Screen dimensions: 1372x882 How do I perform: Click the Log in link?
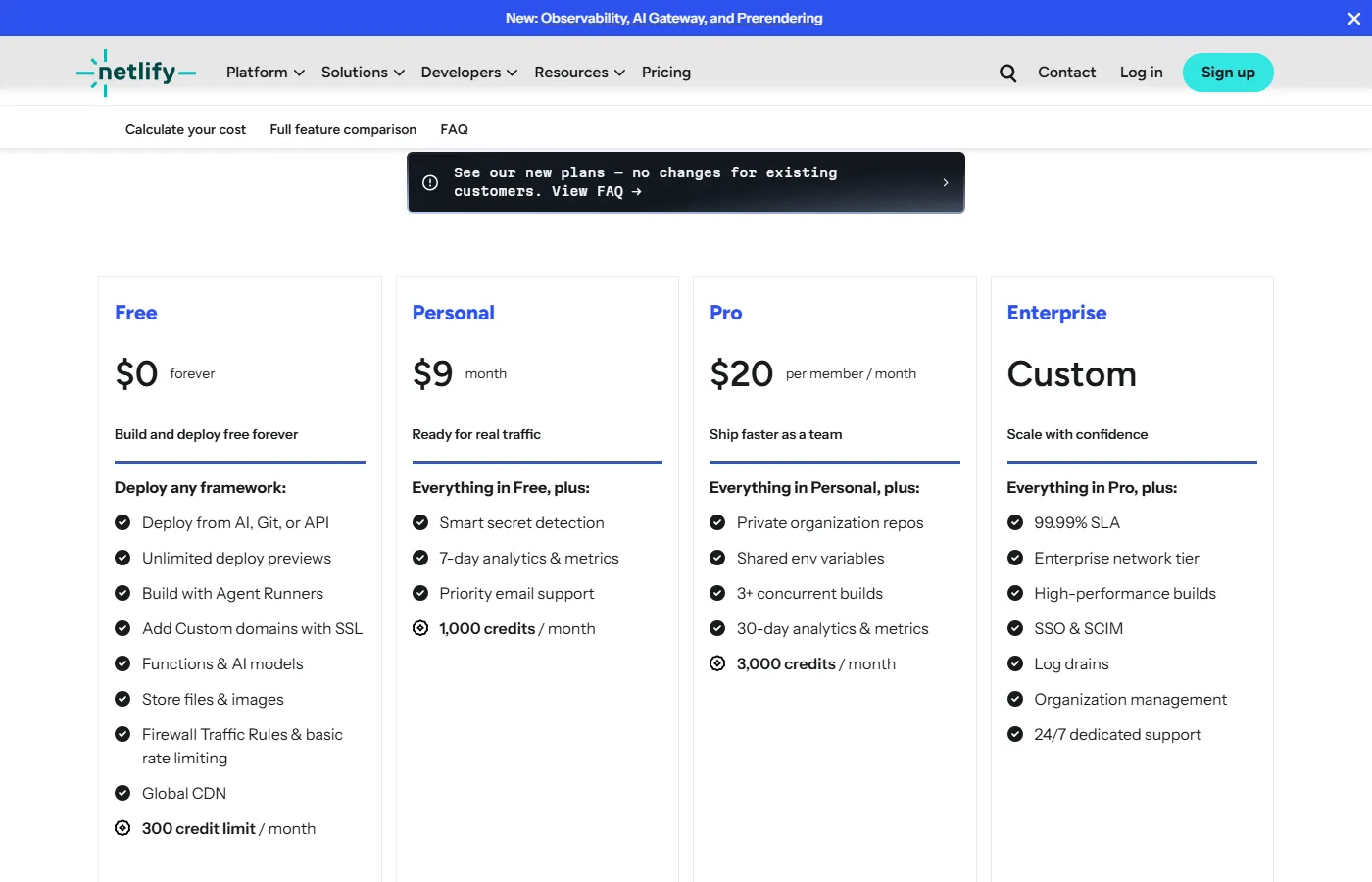coord(1142,73)
